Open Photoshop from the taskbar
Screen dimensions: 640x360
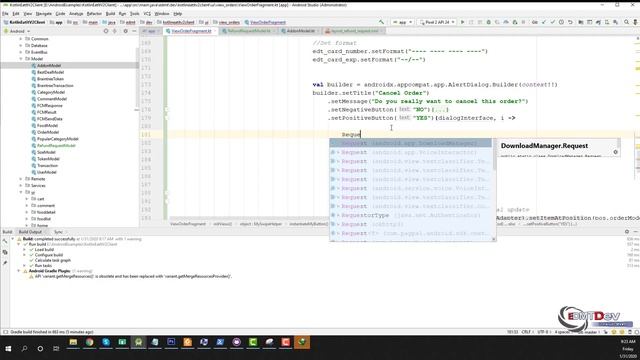171,342
